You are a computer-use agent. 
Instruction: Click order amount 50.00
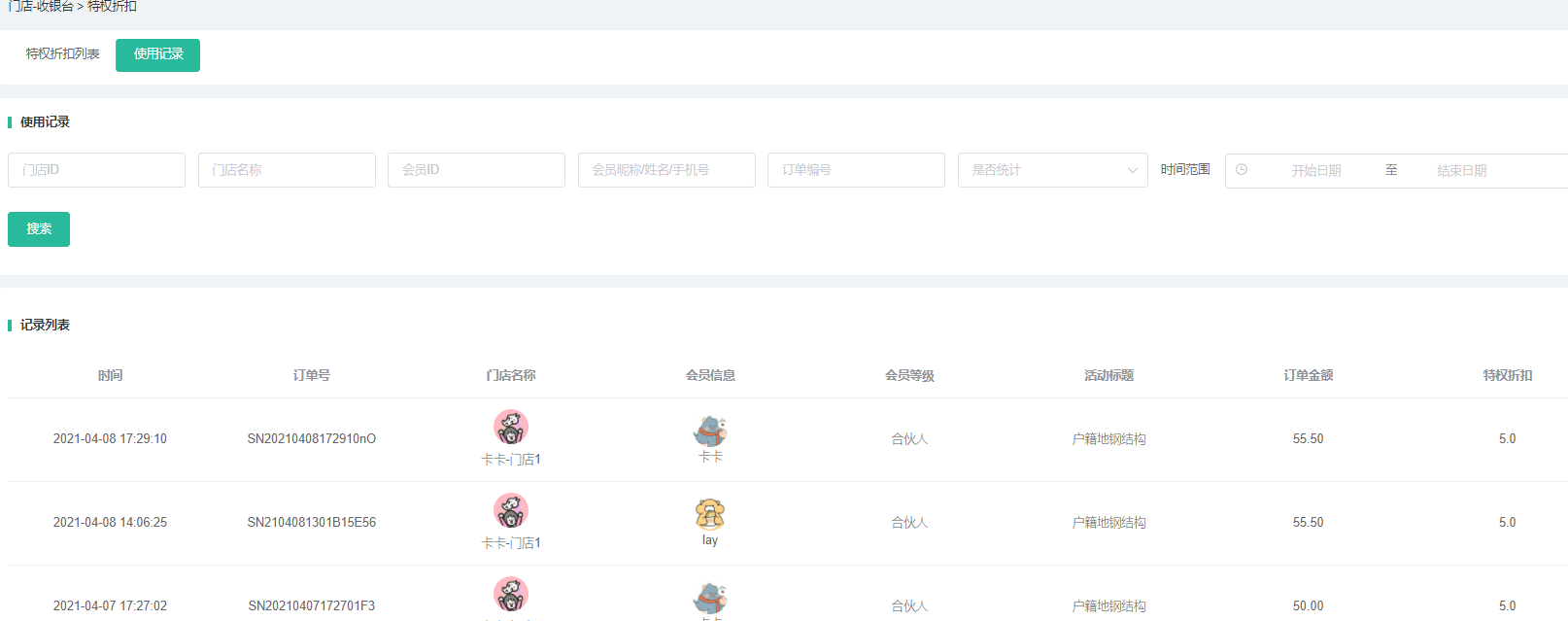click(1308, 606)
